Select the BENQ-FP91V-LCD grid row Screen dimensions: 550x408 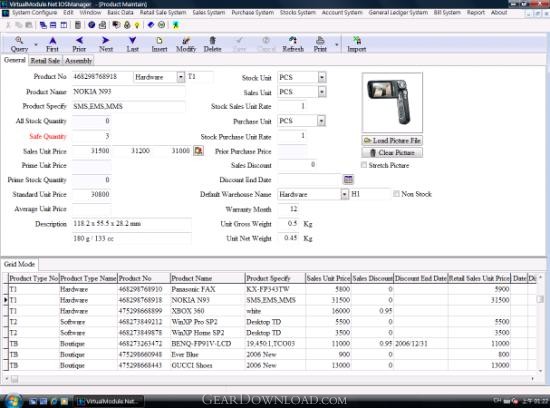[x=268, y=343]
